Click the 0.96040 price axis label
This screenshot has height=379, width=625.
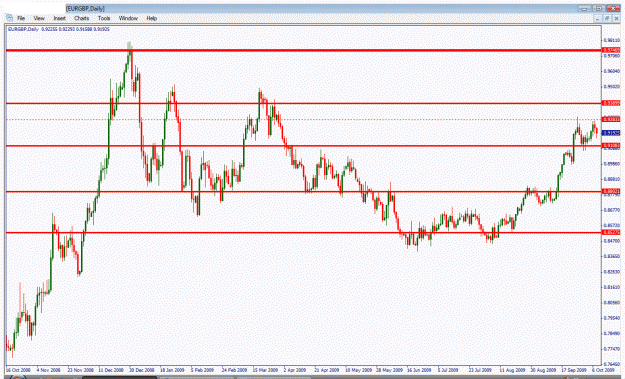point(611,71)
